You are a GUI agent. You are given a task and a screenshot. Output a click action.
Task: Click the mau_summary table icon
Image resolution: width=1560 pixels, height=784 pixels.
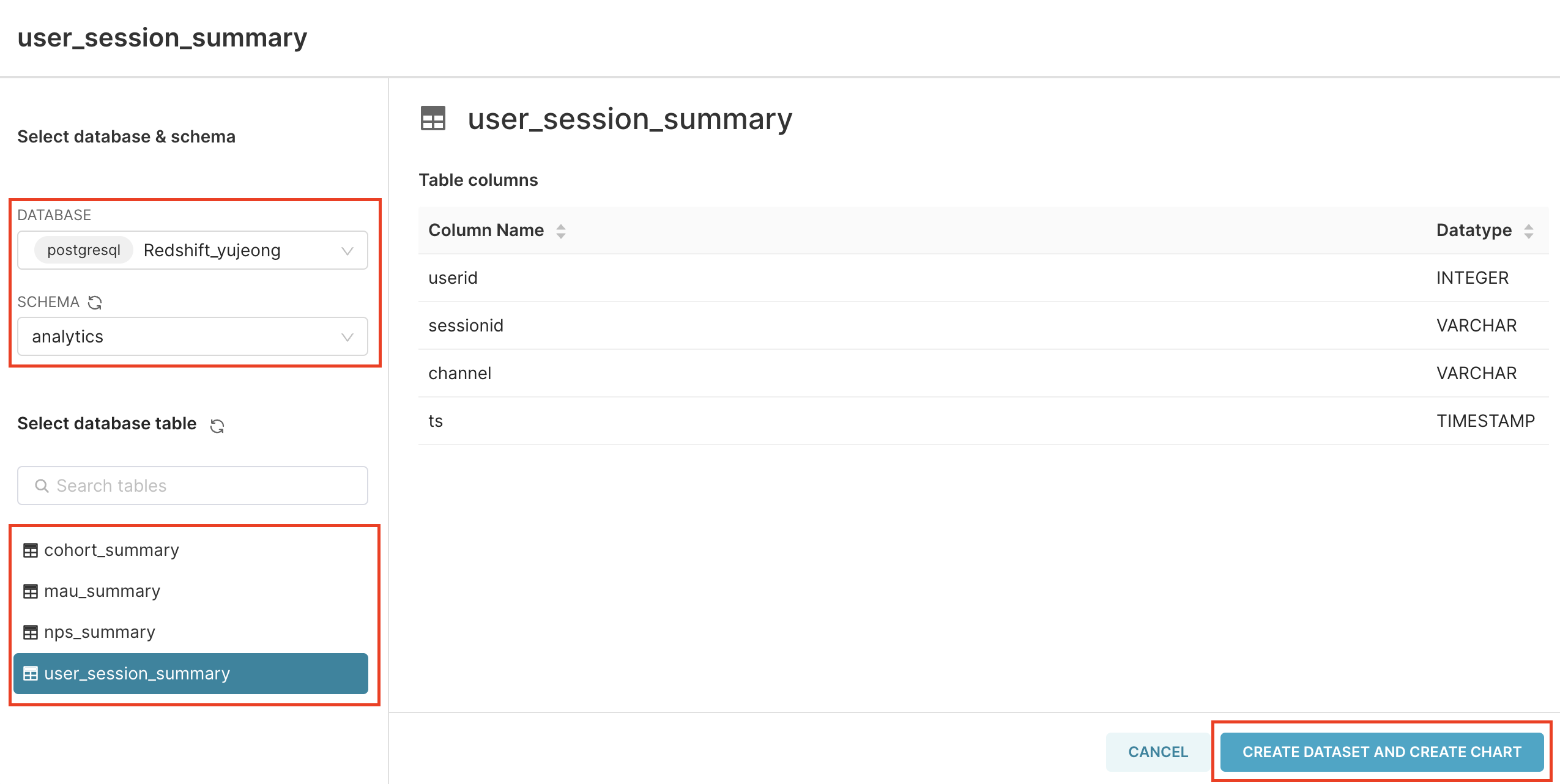click(31, 591)
